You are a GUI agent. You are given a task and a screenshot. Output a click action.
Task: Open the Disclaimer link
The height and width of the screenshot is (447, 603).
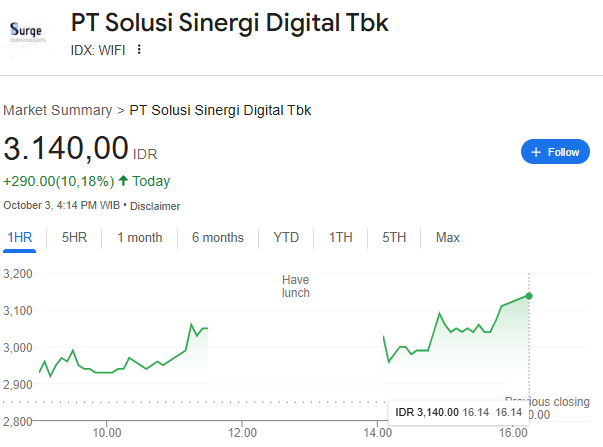(155, 206)
